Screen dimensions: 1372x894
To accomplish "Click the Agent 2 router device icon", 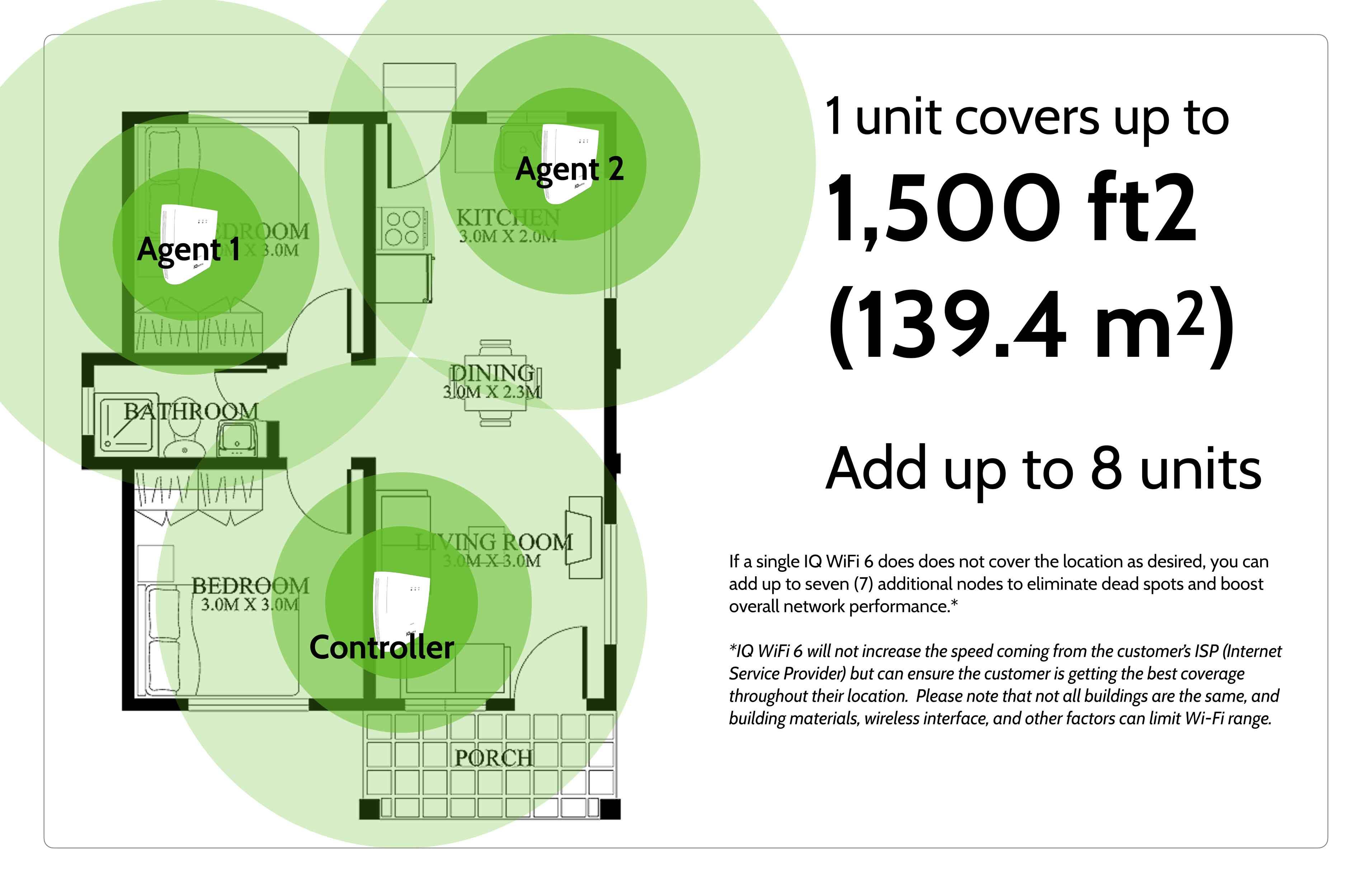I will point(570,164).
